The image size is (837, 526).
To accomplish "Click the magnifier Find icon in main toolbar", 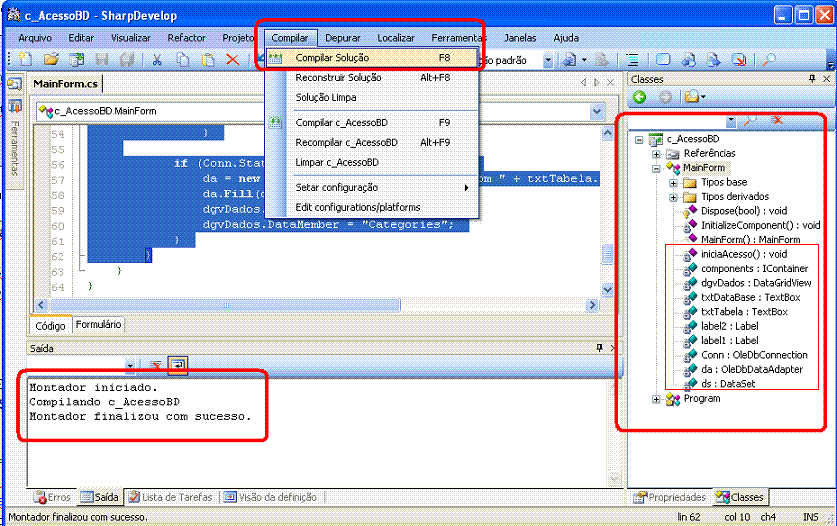I will click(x=769, y=60).
